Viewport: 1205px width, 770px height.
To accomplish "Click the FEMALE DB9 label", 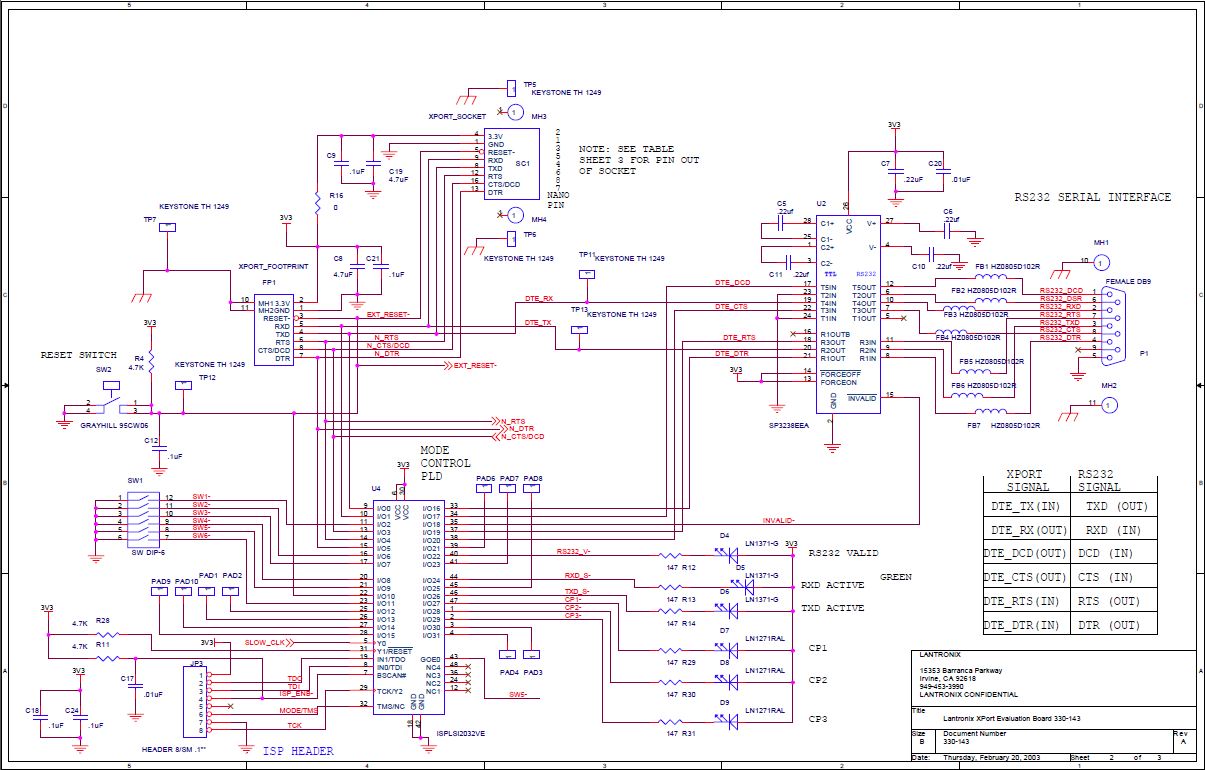I will coord(1126,282).
